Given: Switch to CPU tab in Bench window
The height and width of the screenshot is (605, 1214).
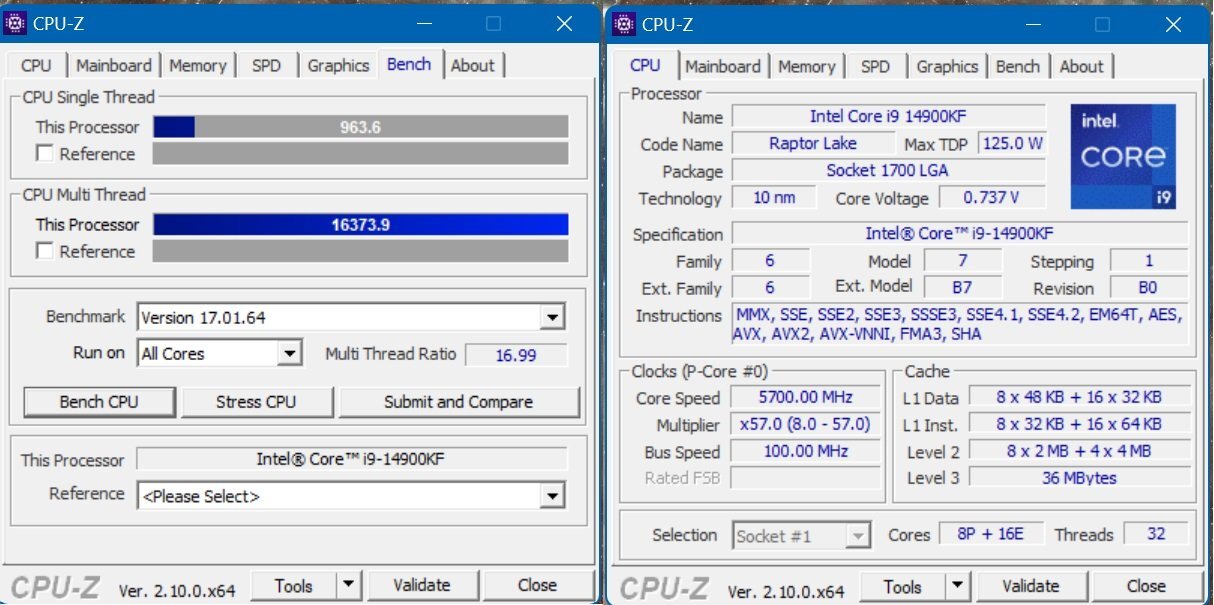Looking at the screenshot, I should (x=36, y=65).
